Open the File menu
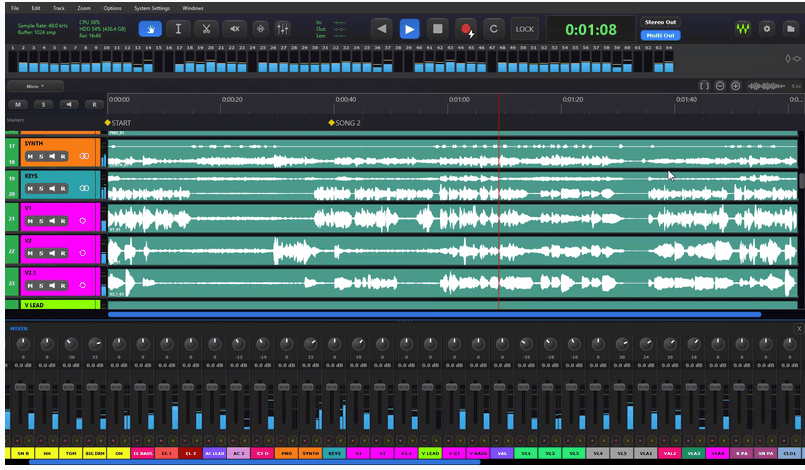The image size is (805, 470). tap(15, 8)
